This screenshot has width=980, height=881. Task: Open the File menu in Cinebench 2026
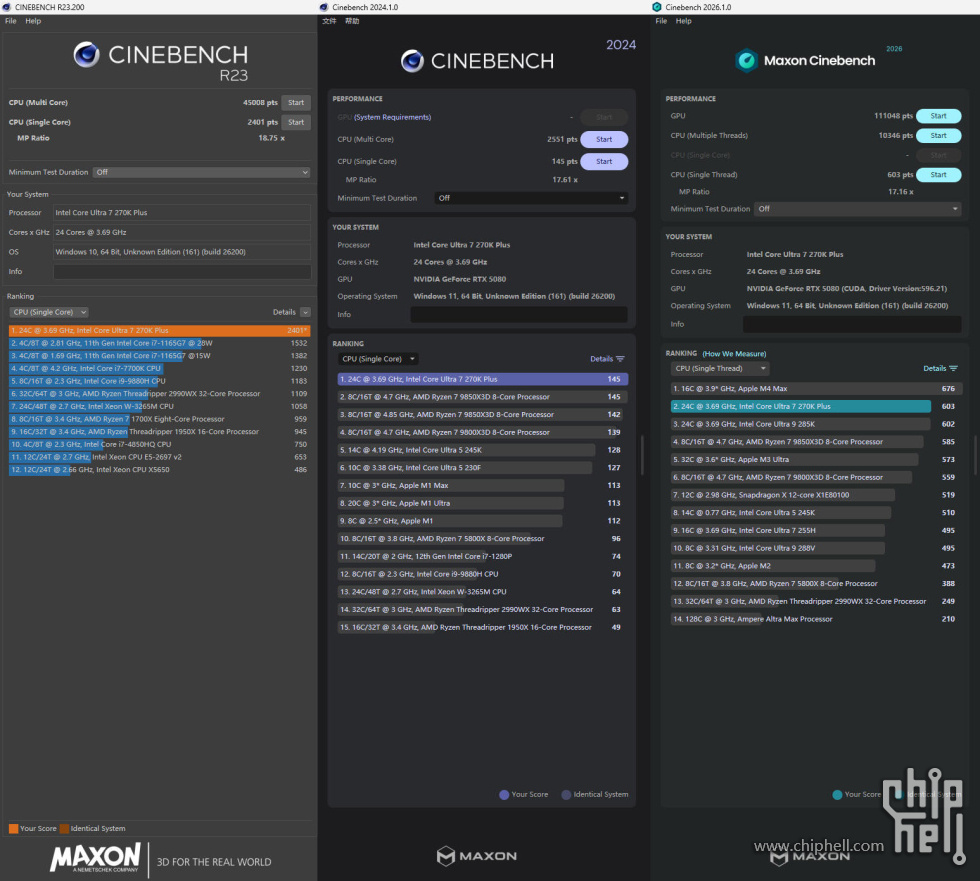click(x=661, y=21)
